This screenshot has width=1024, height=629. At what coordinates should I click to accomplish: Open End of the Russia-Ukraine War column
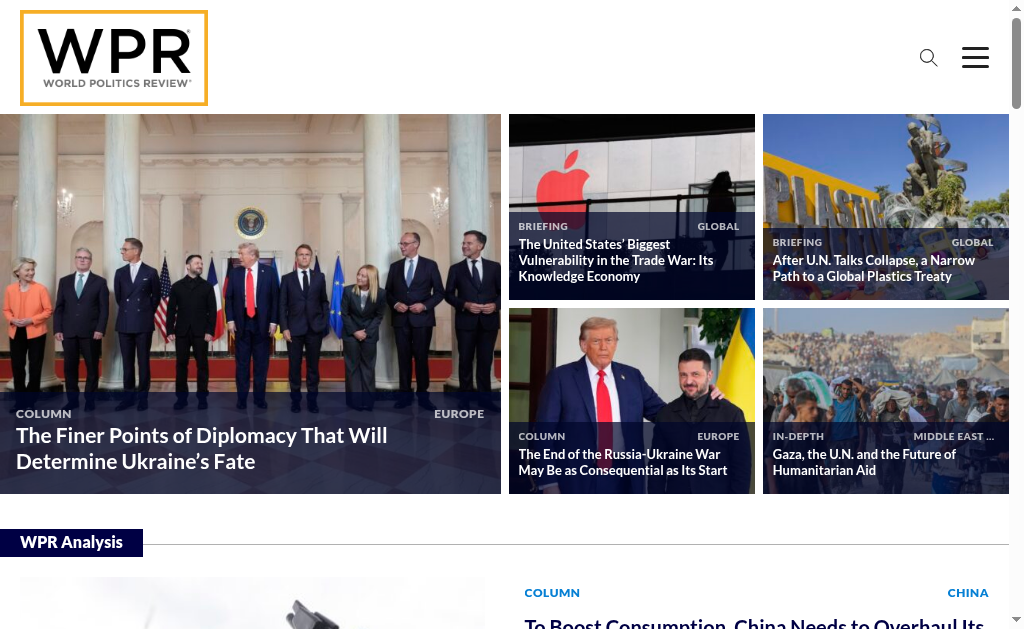[622, 462]
